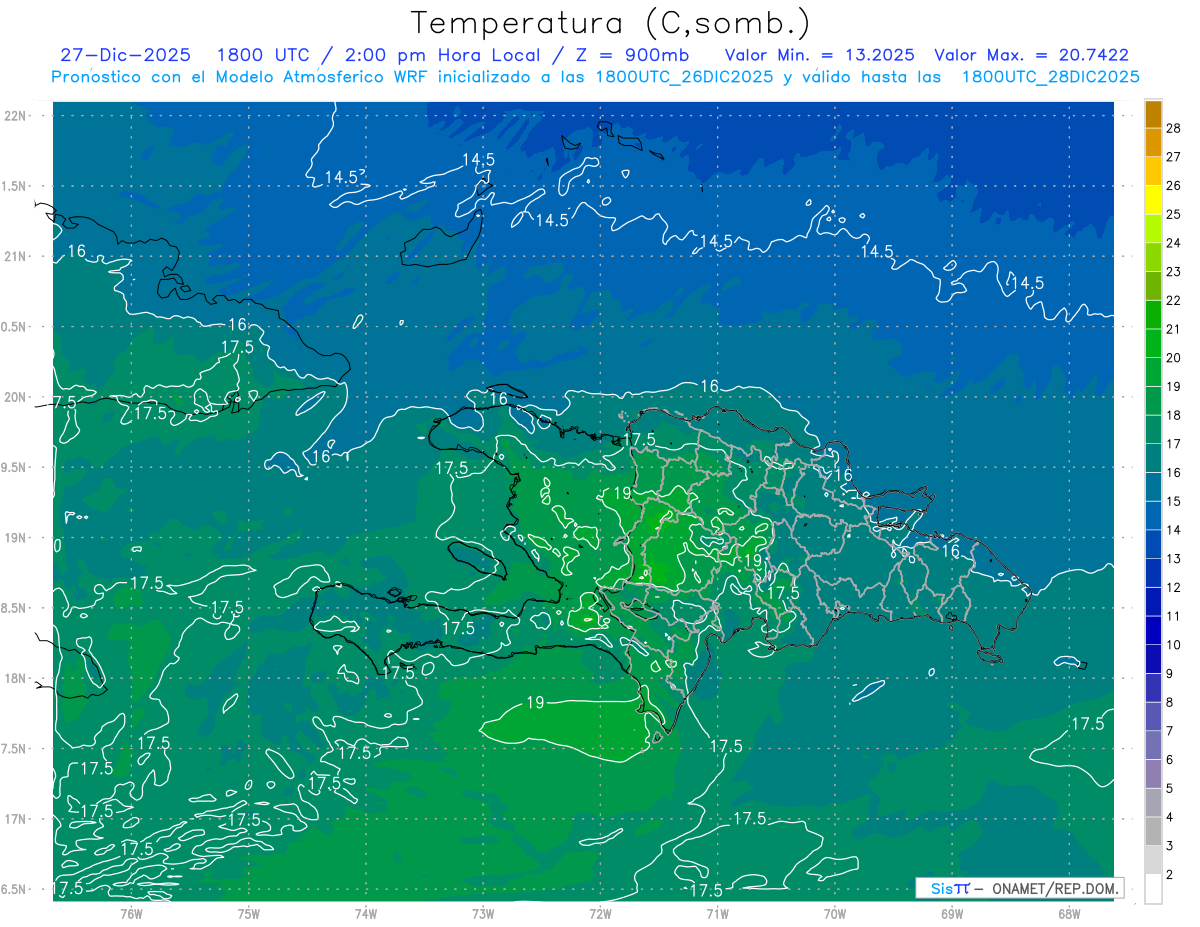Image resolution: width=1200 pixels, height=927 pixels.
Task: Click the title Temperatura (C,somb.)
Action: click(x=611, y=23)
